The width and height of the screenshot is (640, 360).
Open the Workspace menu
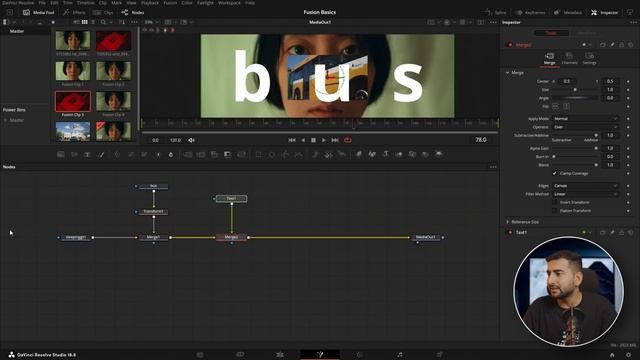coord(229,3)
